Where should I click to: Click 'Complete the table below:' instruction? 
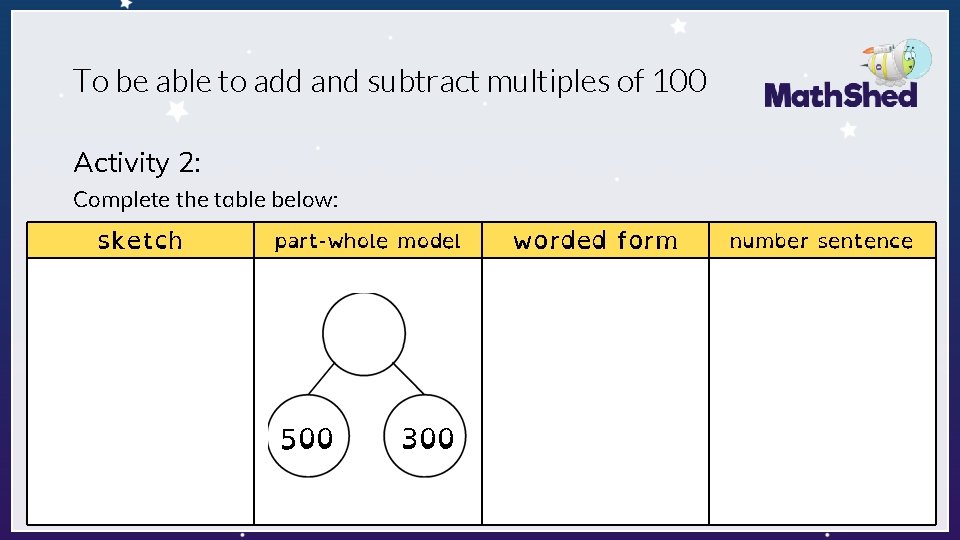tap(205, 200)
